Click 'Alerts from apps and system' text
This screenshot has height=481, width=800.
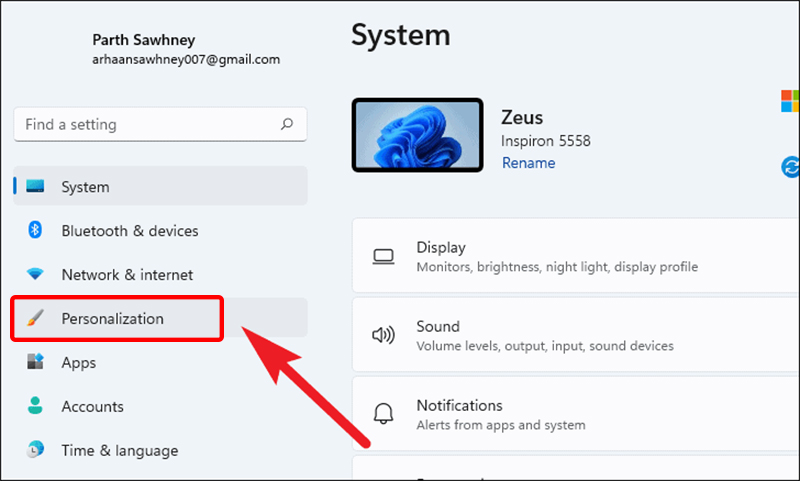pyautogui.click(x=501, y=425)
